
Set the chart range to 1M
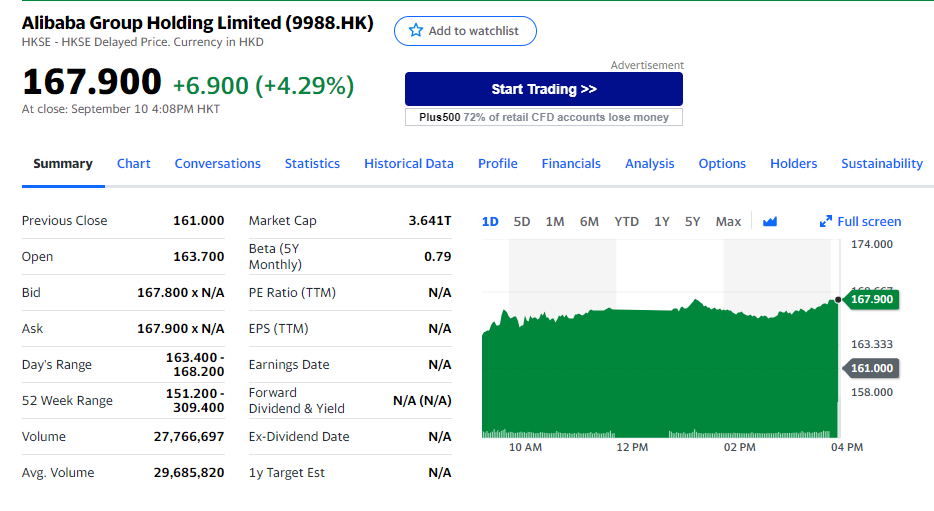point(555,222)
